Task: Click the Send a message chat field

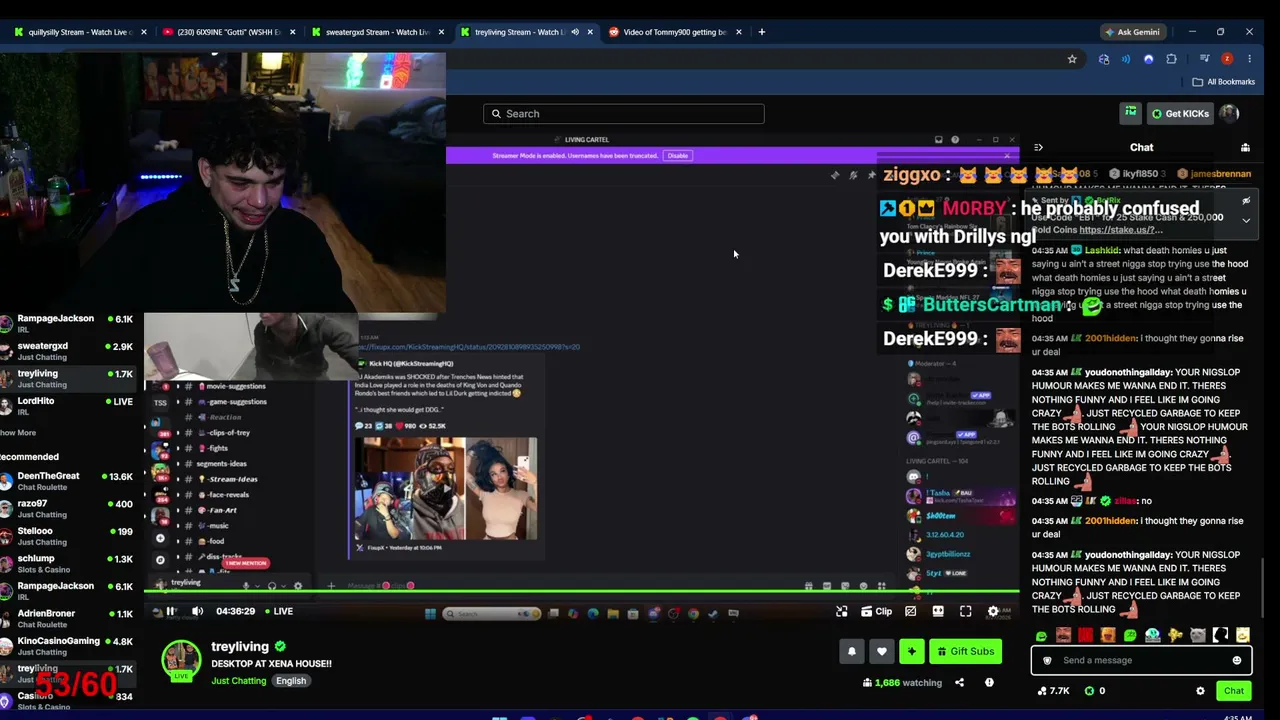Action: click(x=1141, y=660)
